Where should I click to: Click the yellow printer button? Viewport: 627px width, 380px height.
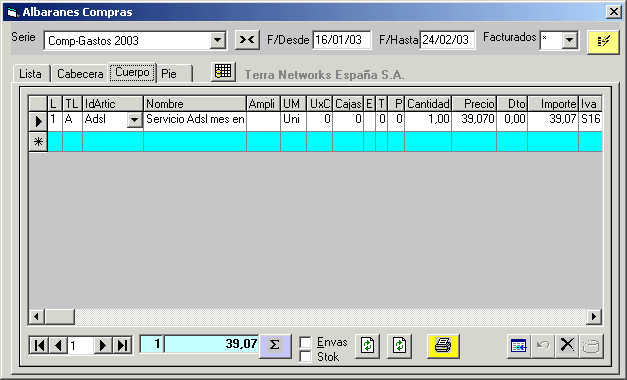[443, 346]
